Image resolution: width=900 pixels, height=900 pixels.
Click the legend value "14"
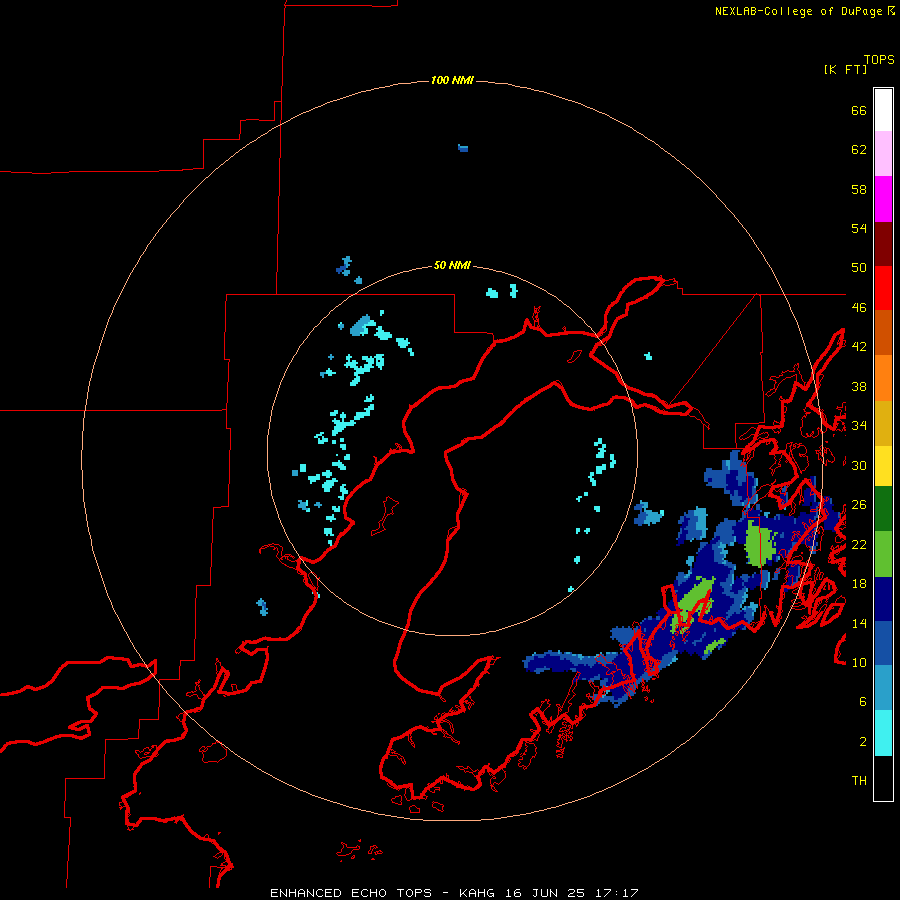click(859, 623)
